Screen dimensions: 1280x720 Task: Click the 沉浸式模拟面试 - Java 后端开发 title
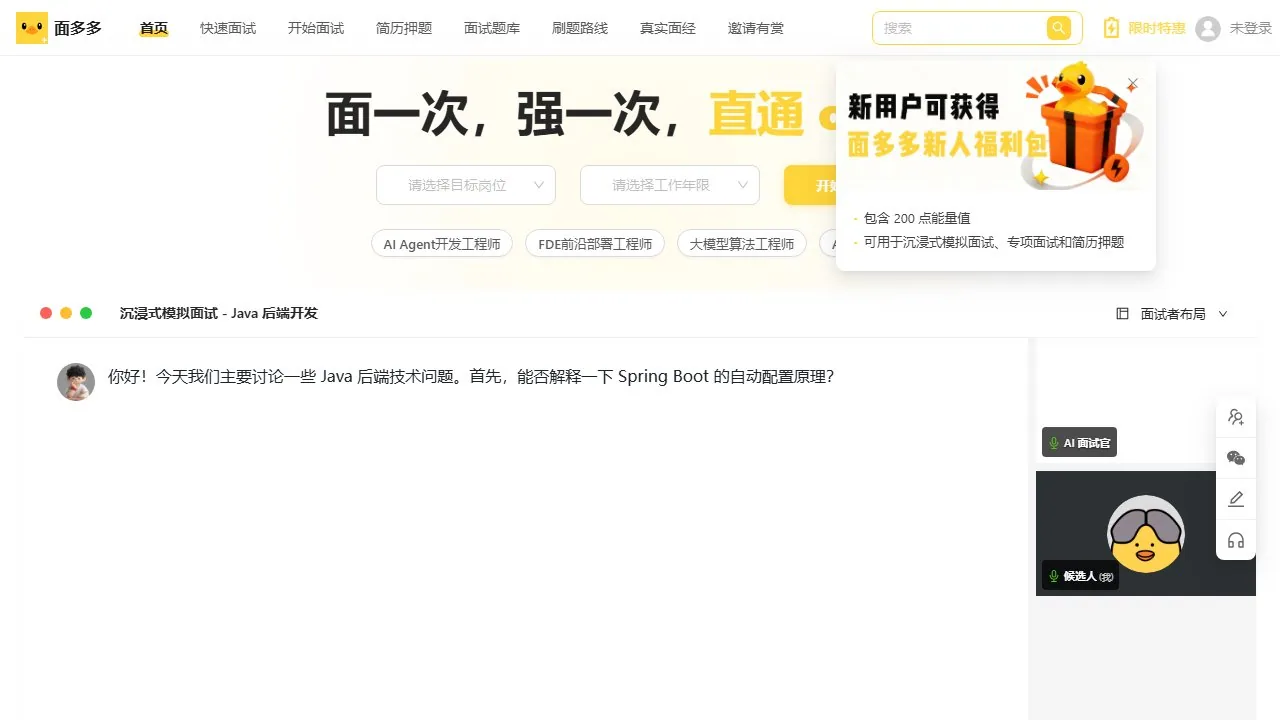click(x=219, y=313)
